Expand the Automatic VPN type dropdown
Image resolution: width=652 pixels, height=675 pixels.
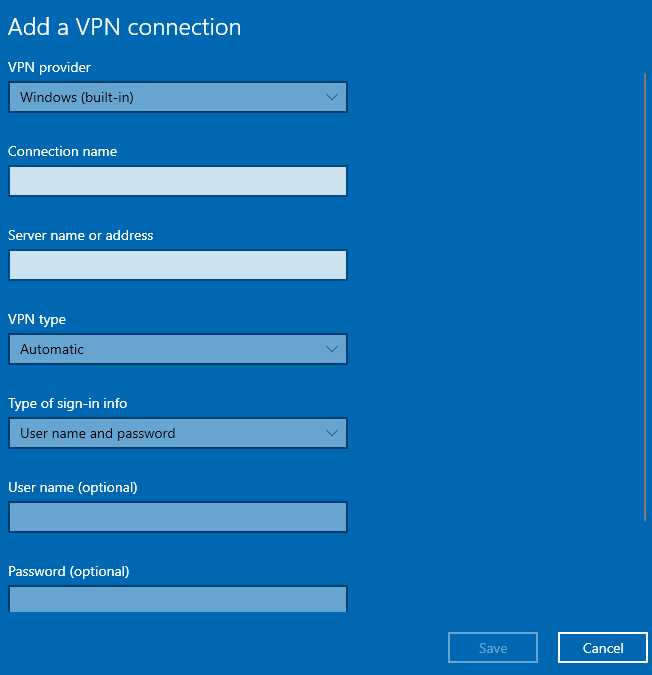pos(178,349)
